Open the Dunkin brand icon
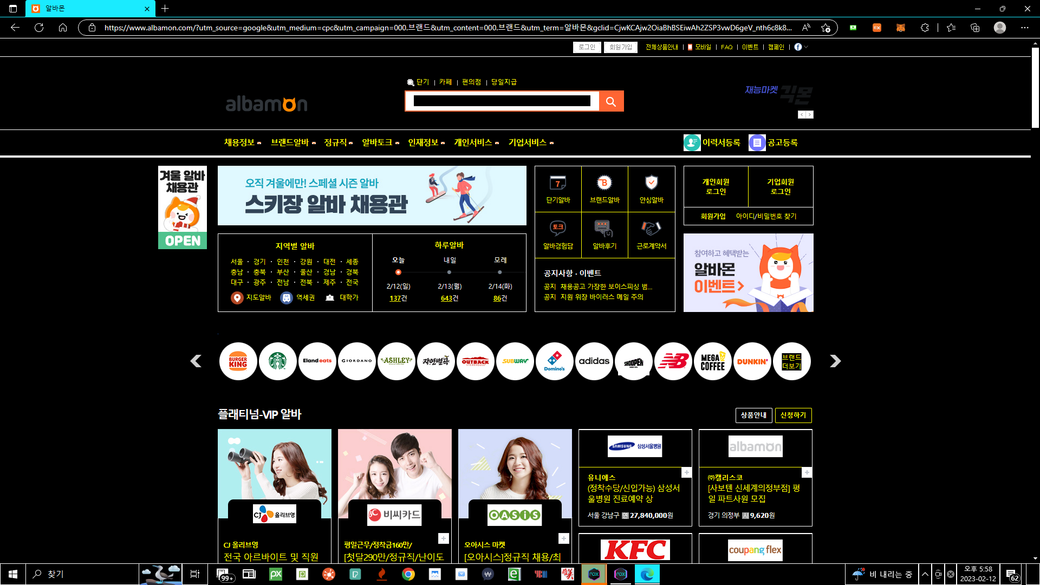This screenshot has width=1040, height=585. click(x=752, y=361)
